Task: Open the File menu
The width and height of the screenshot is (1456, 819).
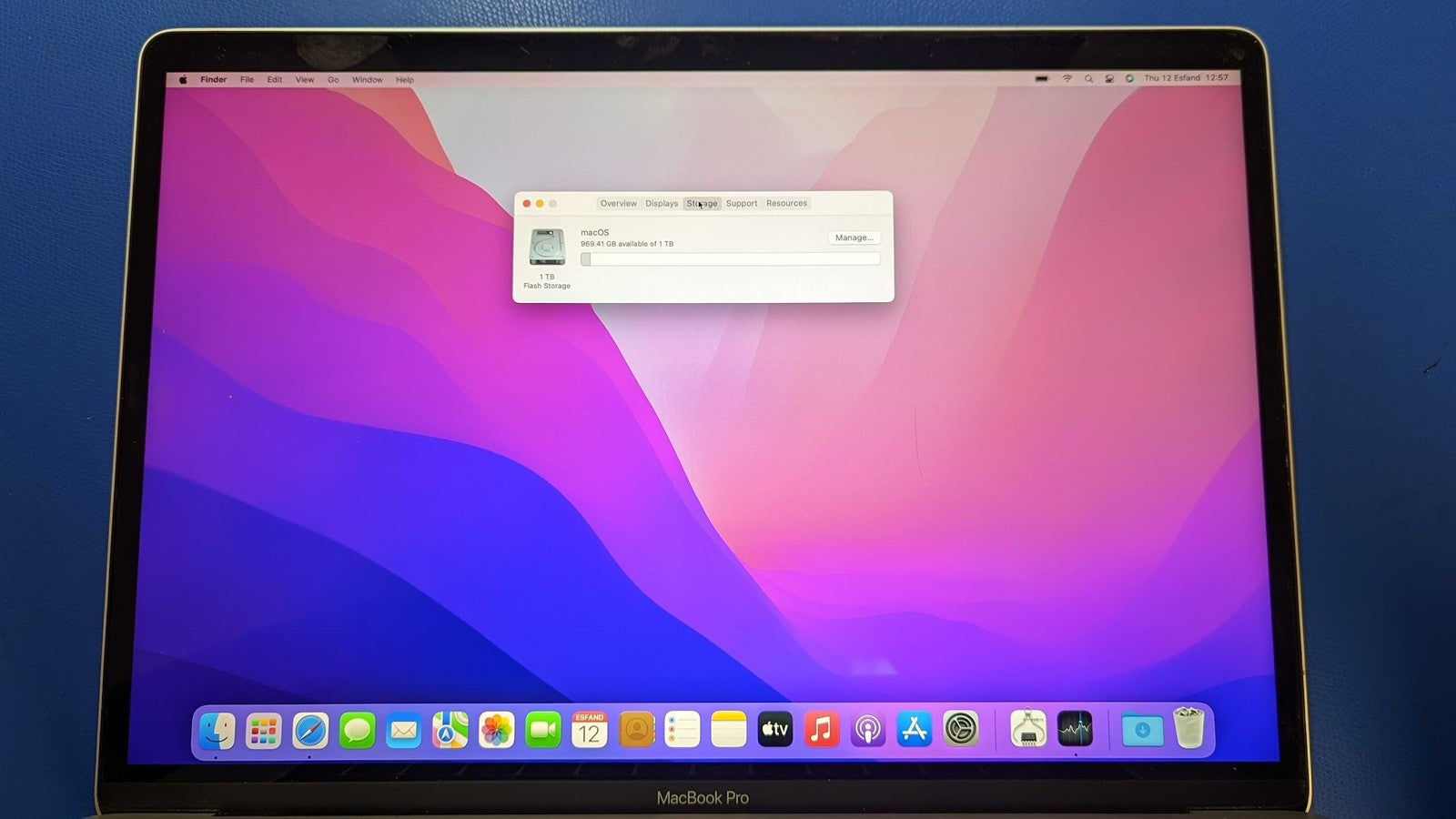Action: coord(247,80)
